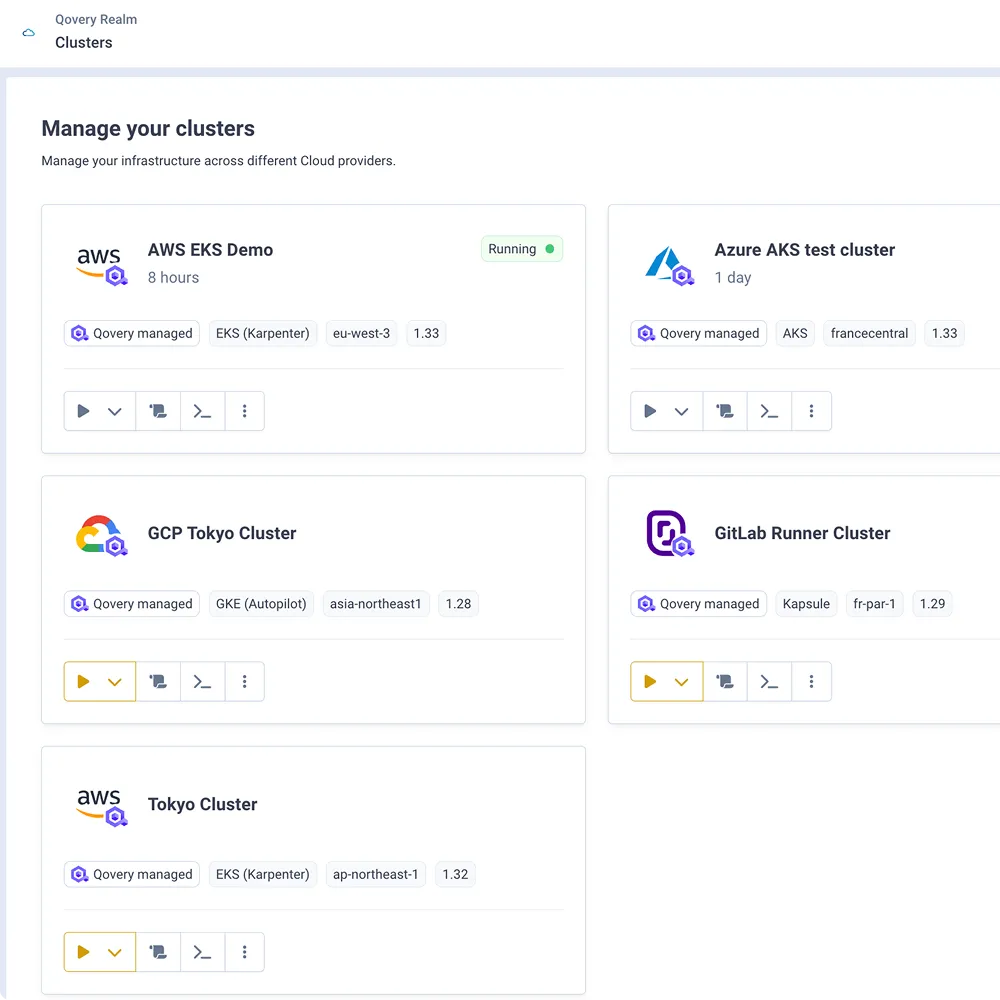
Task: Click the '1 day' uptime text
Action: tap(733, 277)
